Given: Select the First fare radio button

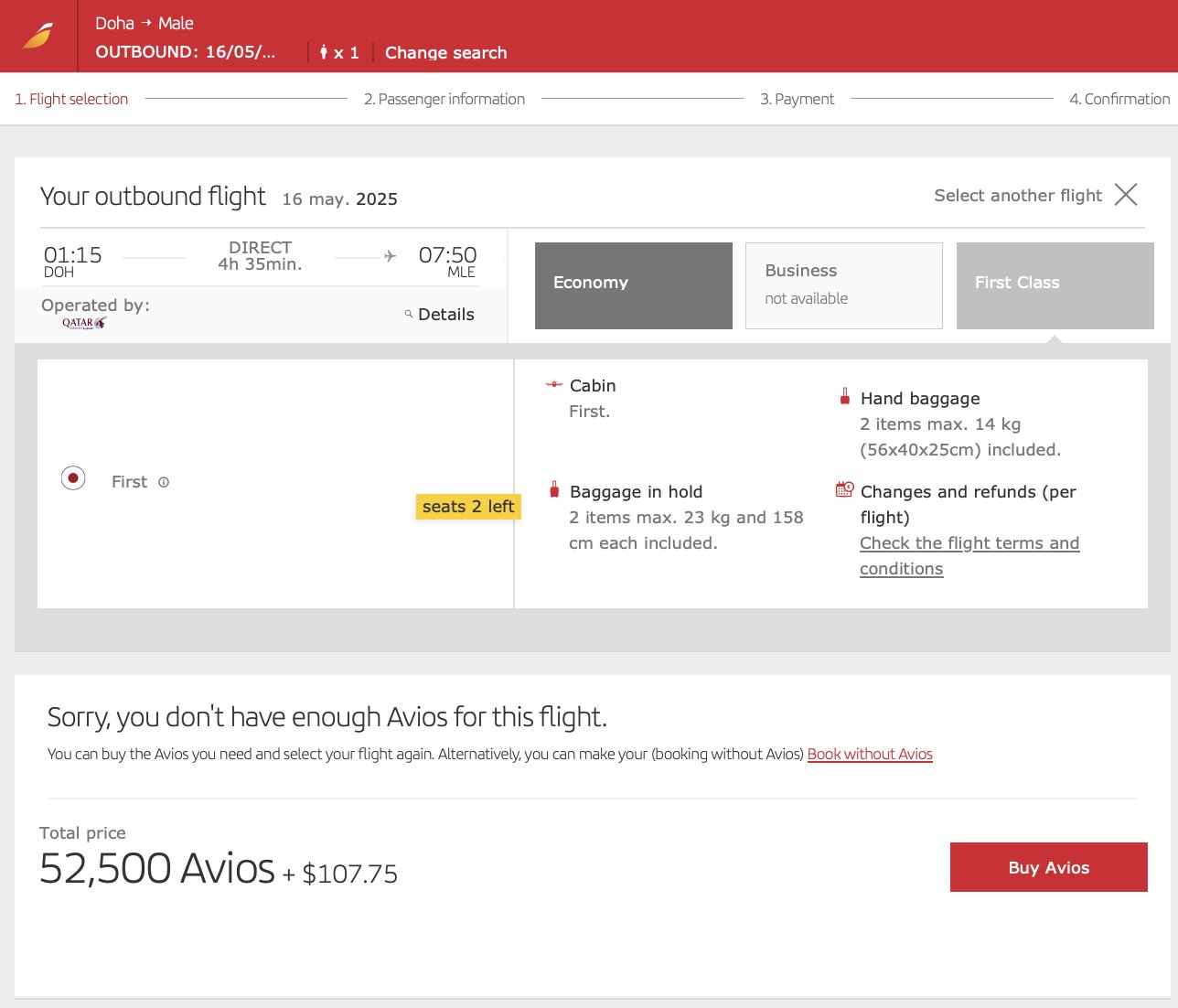Looking at the screenshot, I should pyautogui.click(x=73, y=477).
